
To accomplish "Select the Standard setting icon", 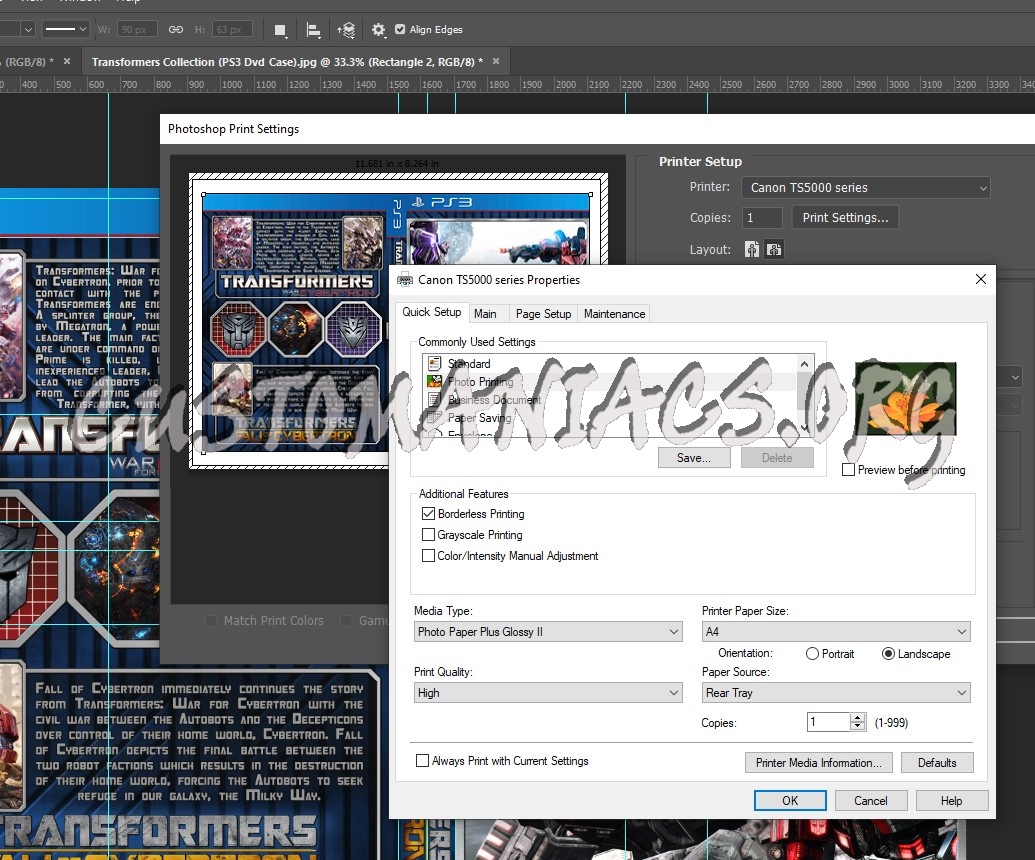I will pos(434,363).
